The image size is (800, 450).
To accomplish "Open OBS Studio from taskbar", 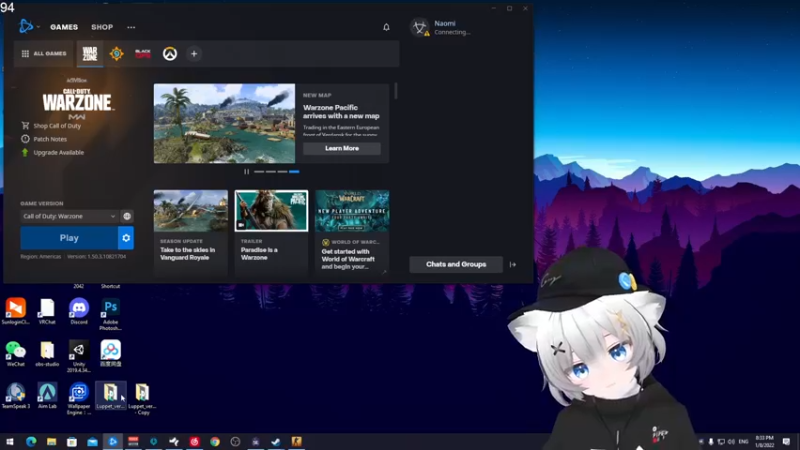I will 235,442.
